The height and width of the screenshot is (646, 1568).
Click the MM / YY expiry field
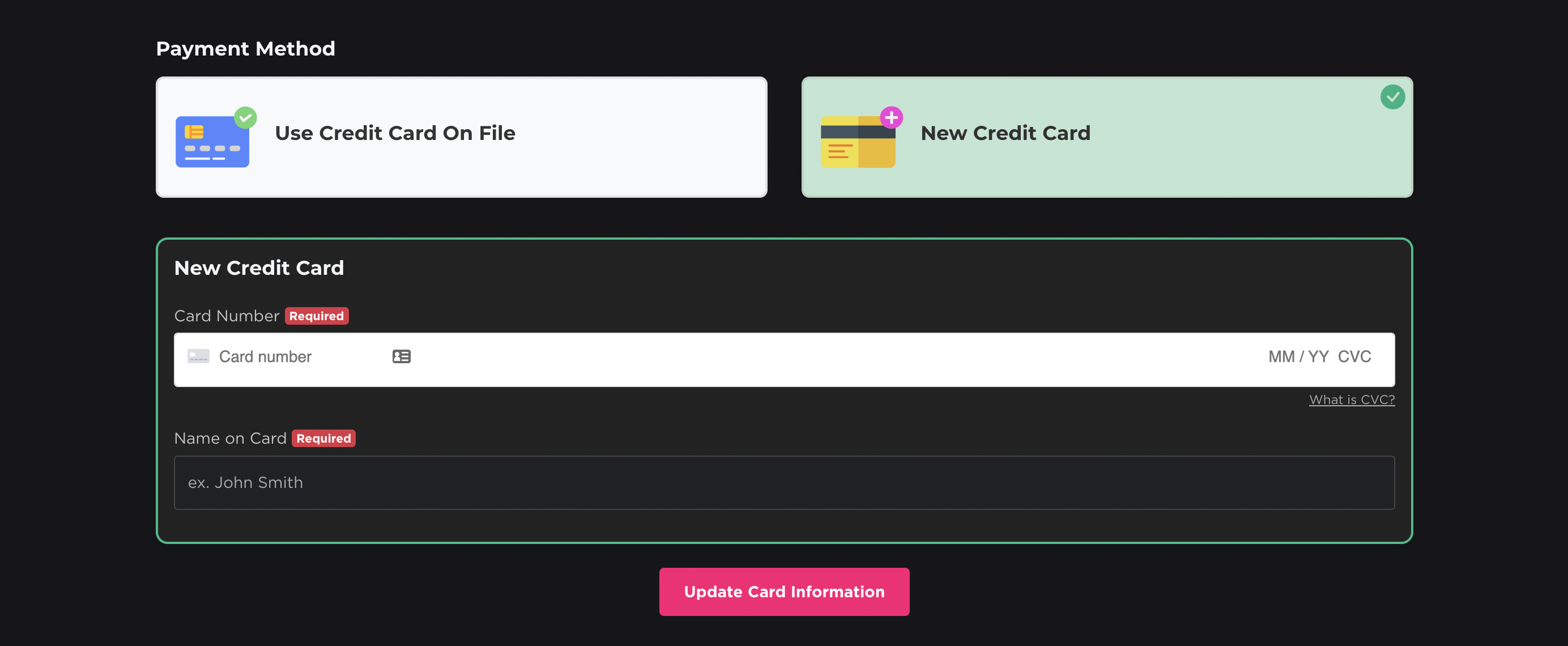point(1298,357)
